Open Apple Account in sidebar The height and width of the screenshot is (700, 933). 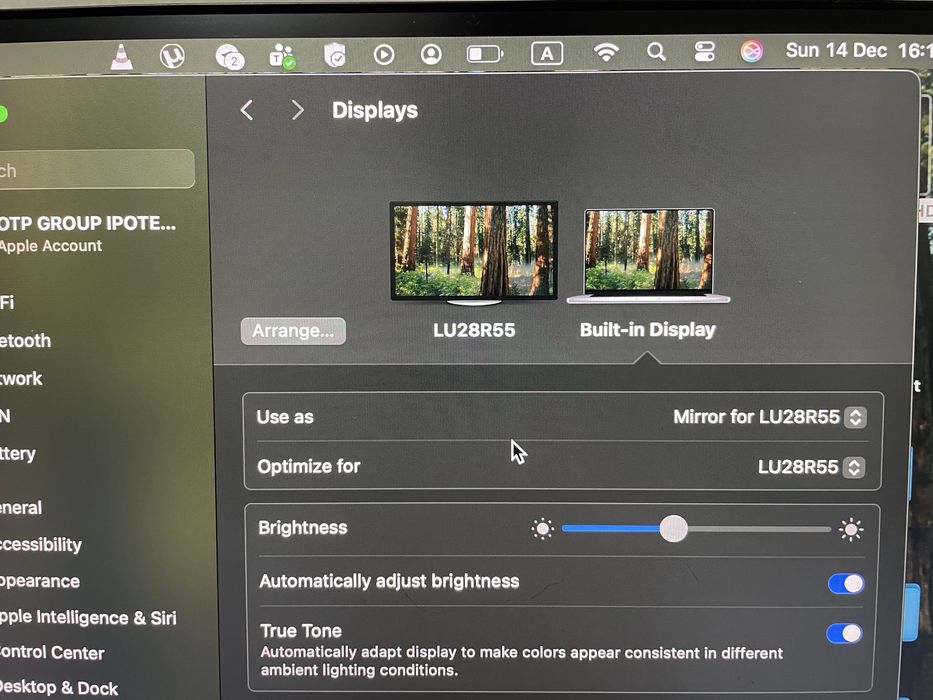pyautogui.click(x=88, y=233)
